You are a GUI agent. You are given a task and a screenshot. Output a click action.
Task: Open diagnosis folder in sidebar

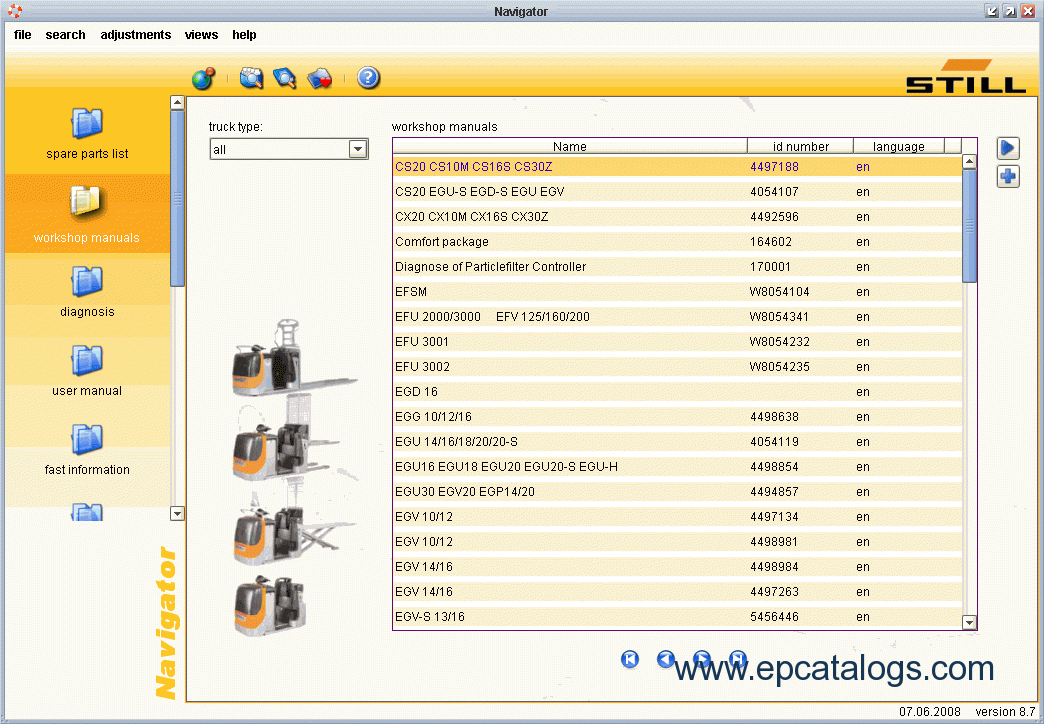(87, 281)
